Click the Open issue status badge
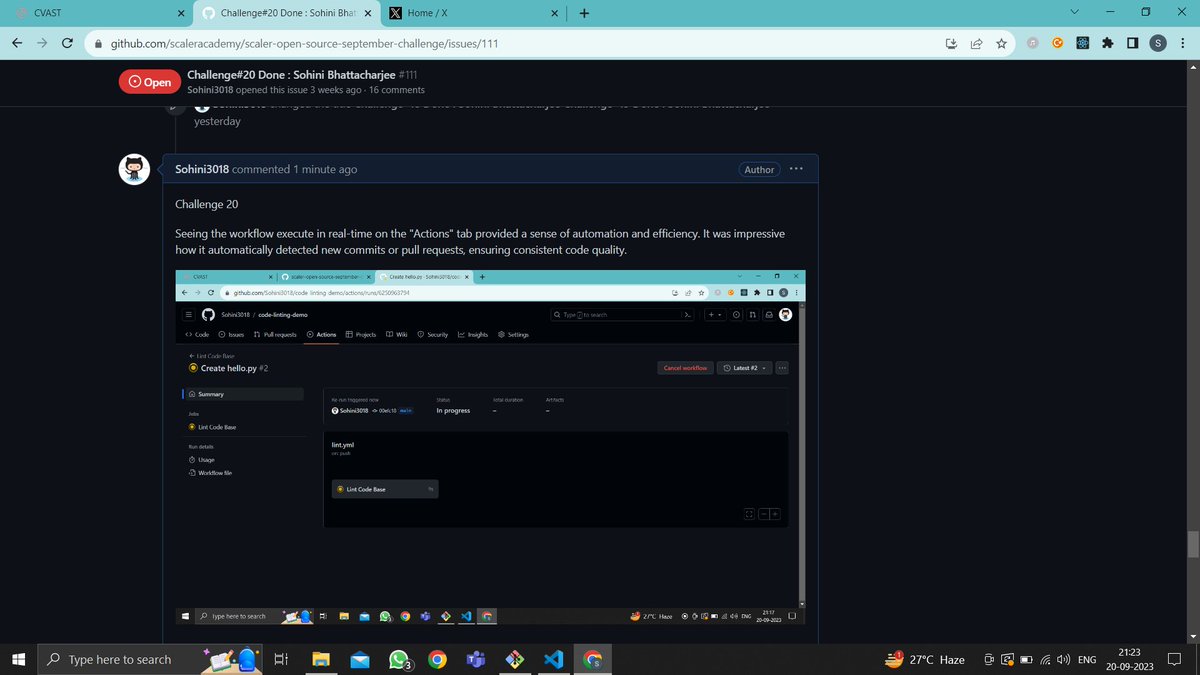Viewport: 1200px width, 675px height. (150, 81)
